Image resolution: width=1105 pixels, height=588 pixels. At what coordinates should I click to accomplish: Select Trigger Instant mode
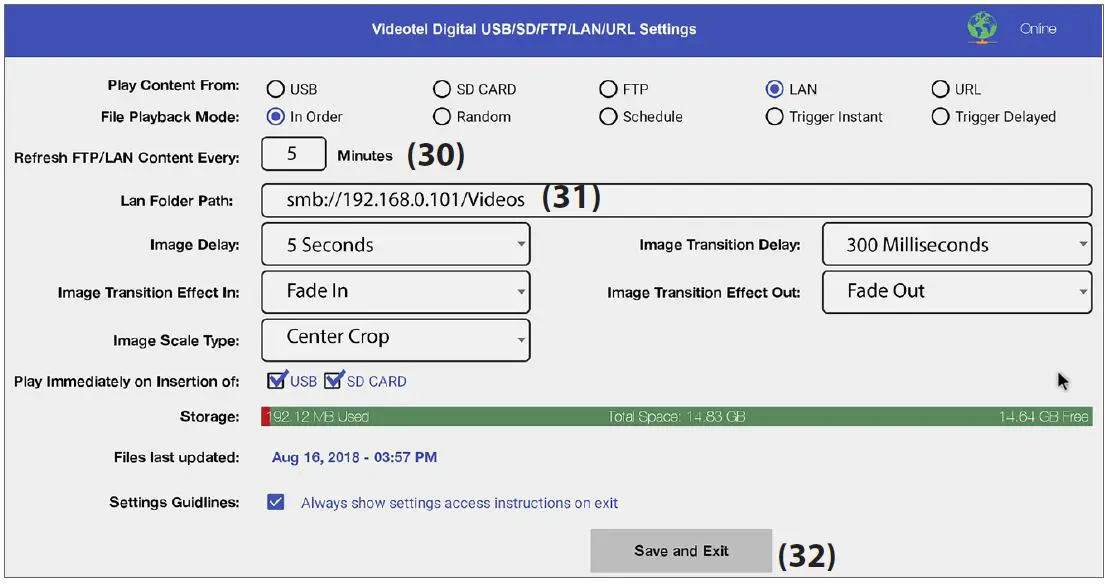pos(775,116)
